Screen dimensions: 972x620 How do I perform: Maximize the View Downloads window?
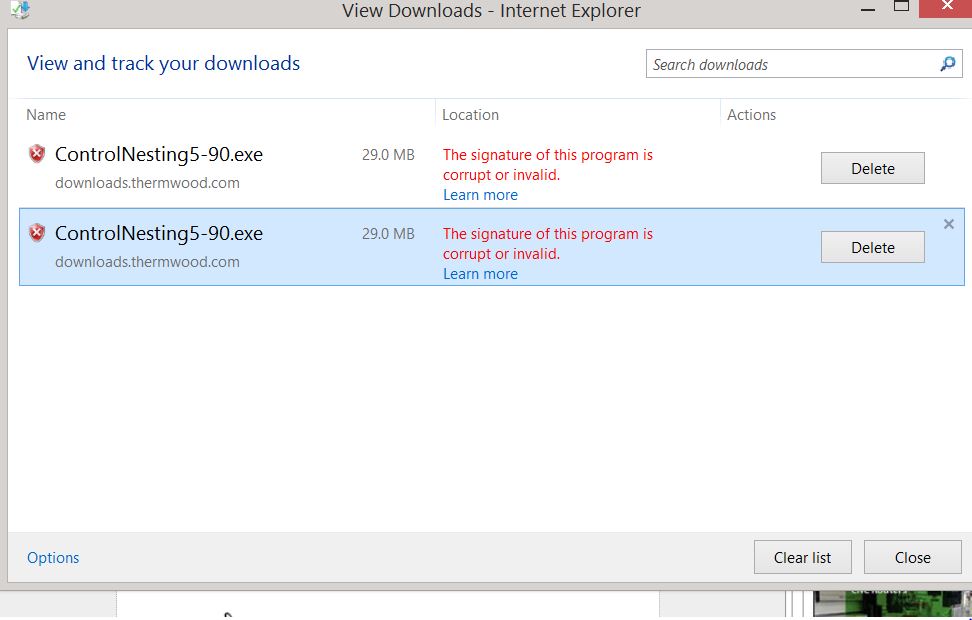[x=901, y=6]
